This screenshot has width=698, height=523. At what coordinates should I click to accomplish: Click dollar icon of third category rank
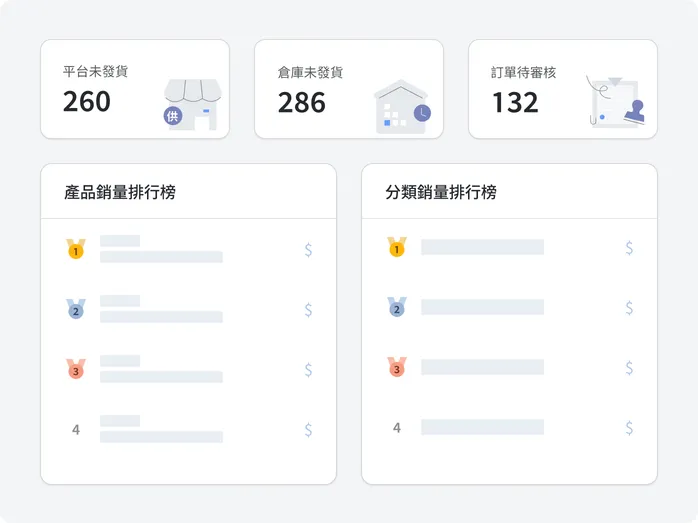(x=629, y=368)
